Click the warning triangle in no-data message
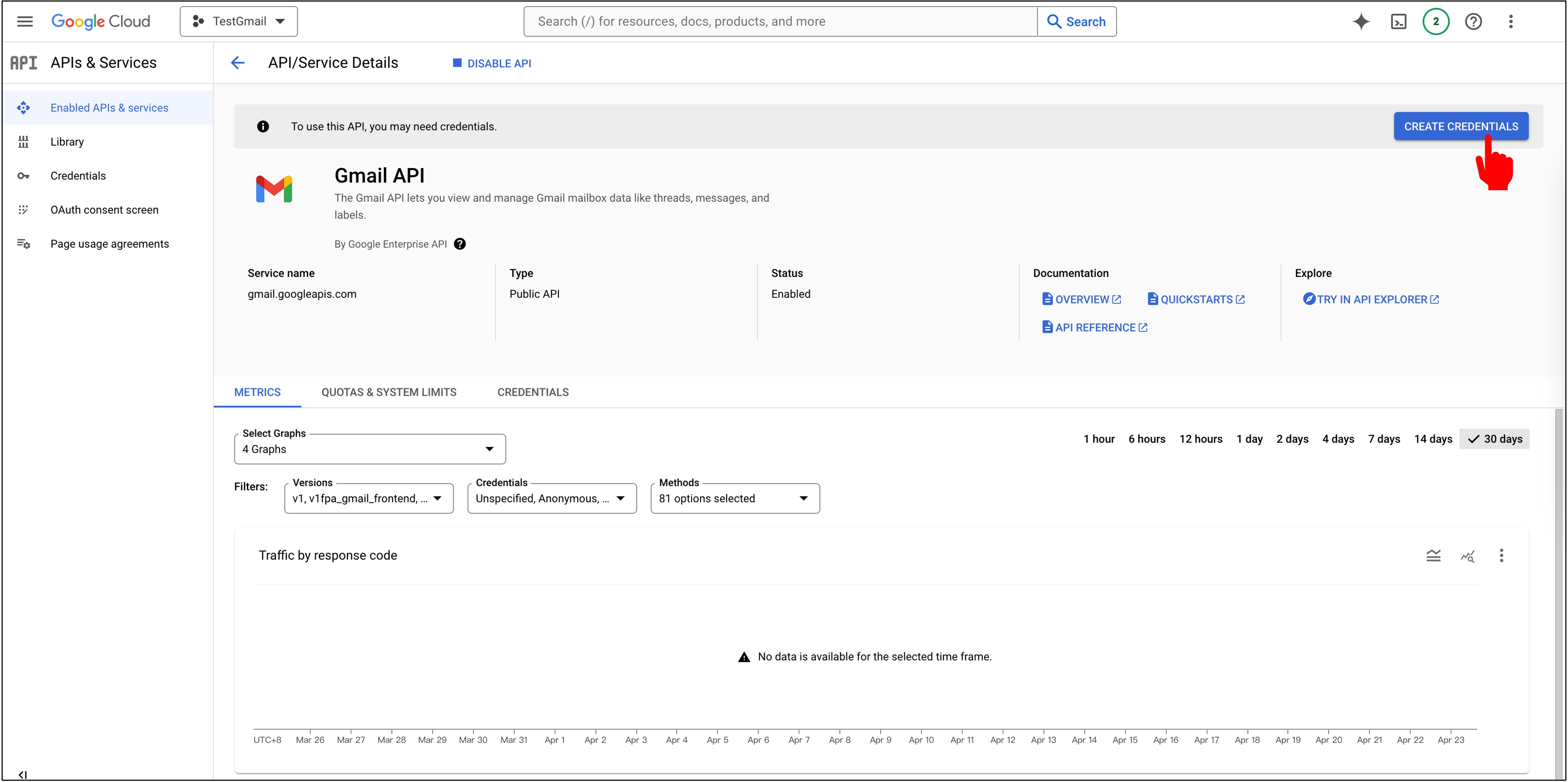This screenshot has height=782, width=1568. point(744,657)
